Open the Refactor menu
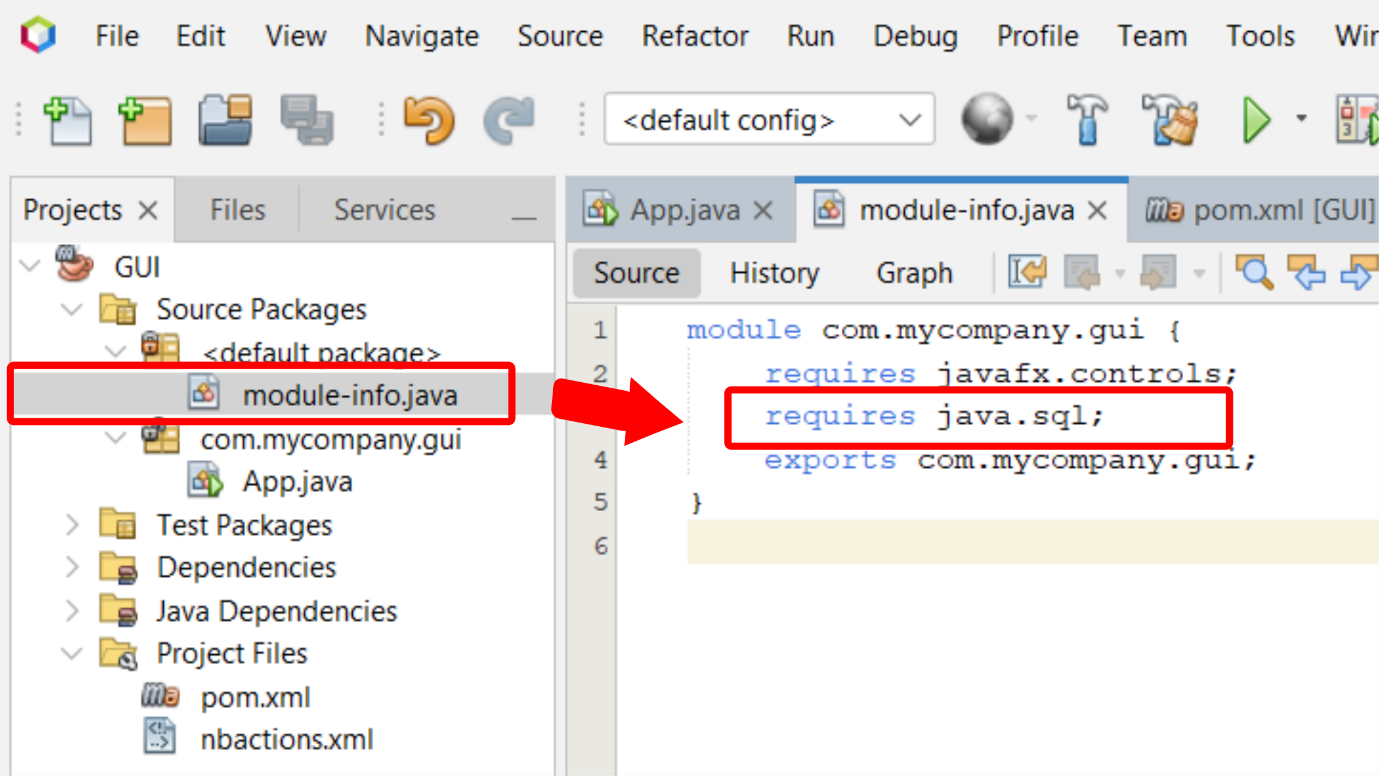The image size is (1384, 779). click(694, 36)
